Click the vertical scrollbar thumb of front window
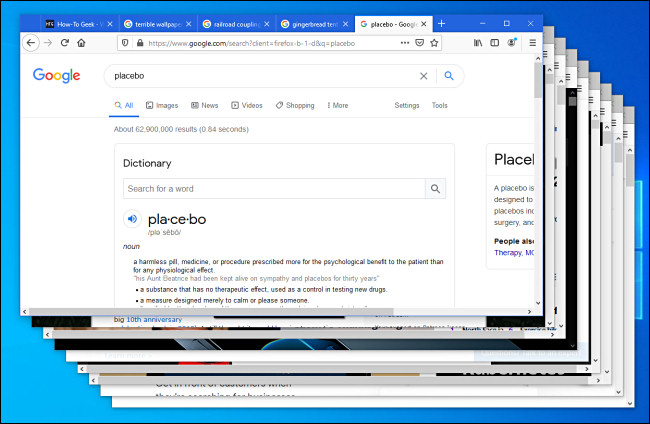The height and width of the screenshot is (424, 650). (x=538, y=81)
